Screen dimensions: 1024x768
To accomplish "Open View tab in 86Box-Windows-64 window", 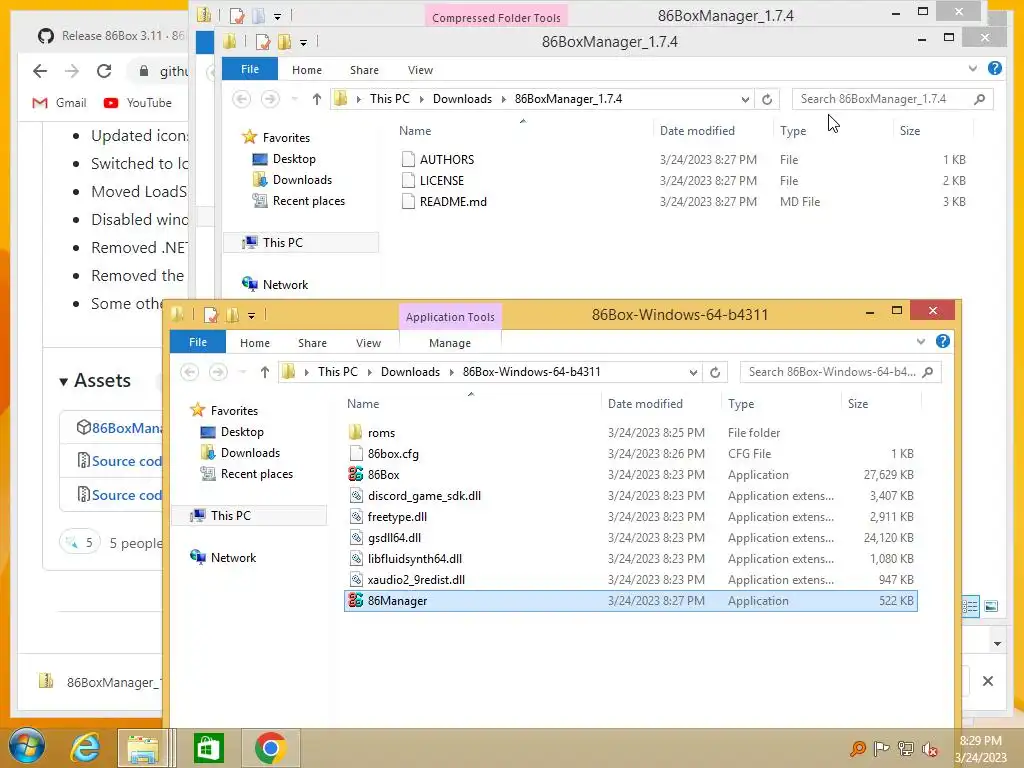I will (368, 343).
